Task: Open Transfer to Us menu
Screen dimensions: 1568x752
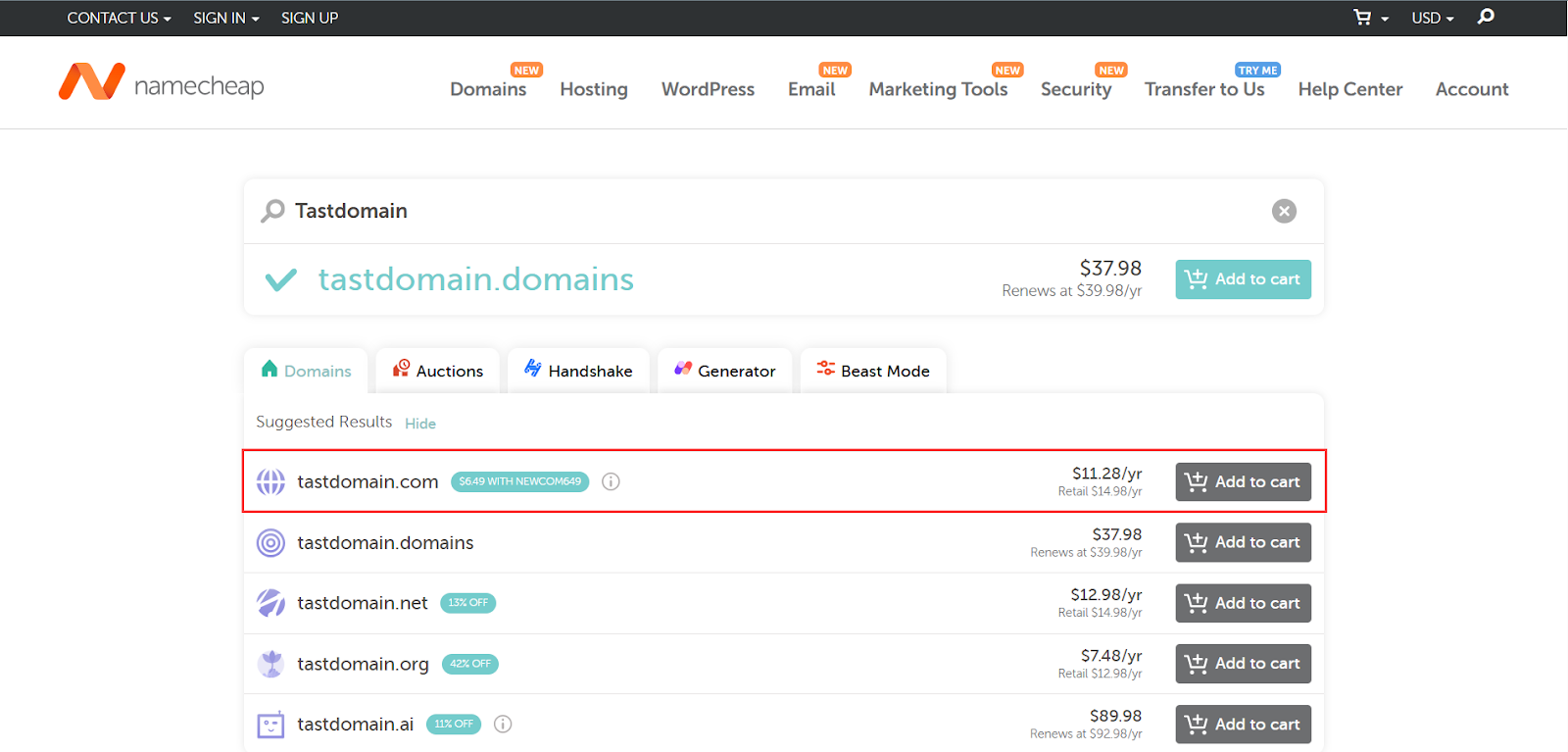Action: click(1204, 89)
